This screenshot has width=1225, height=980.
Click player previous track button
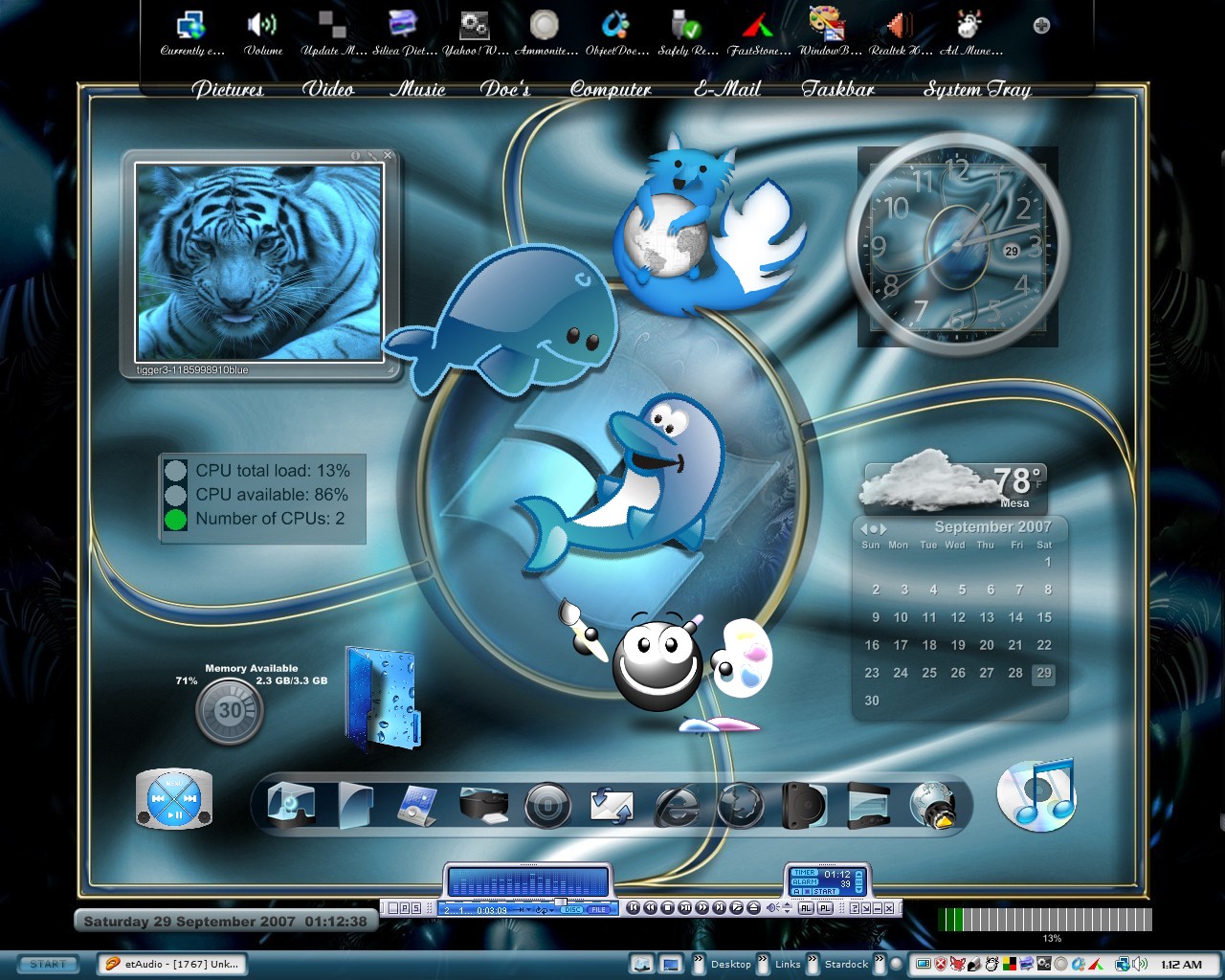pos(633,907)
